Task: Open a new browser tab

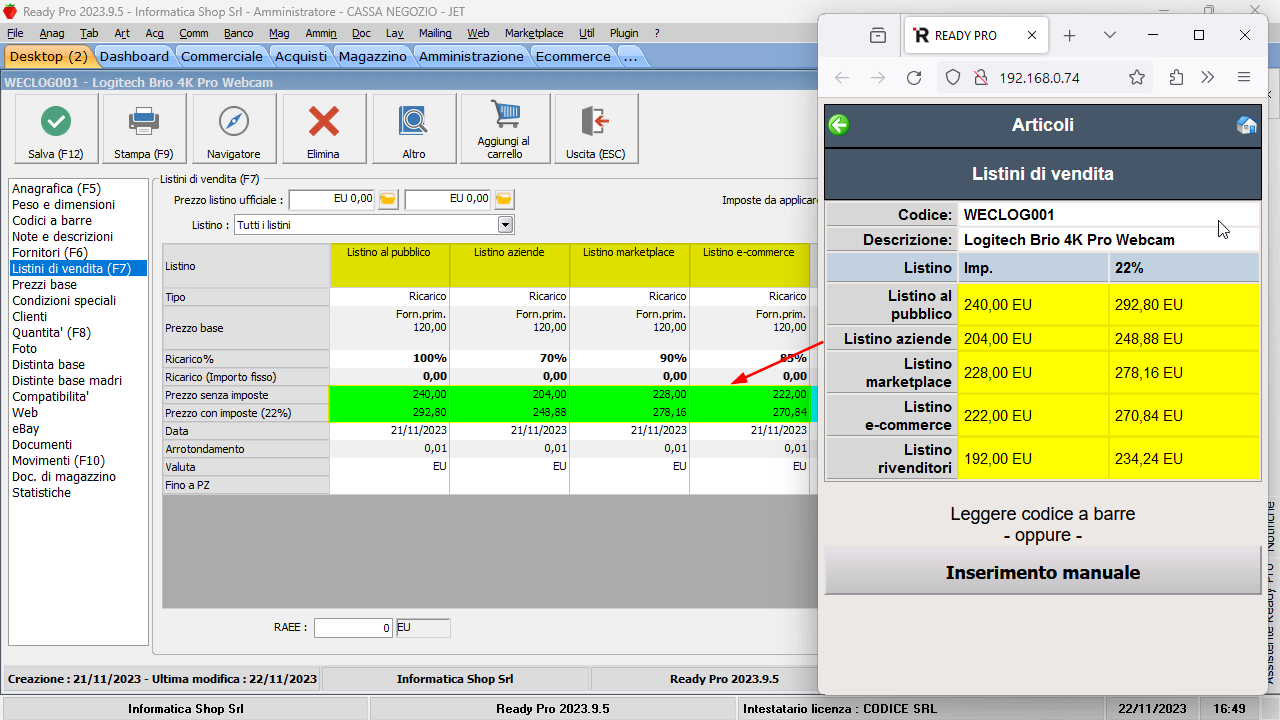Action: click(1069, 35)
